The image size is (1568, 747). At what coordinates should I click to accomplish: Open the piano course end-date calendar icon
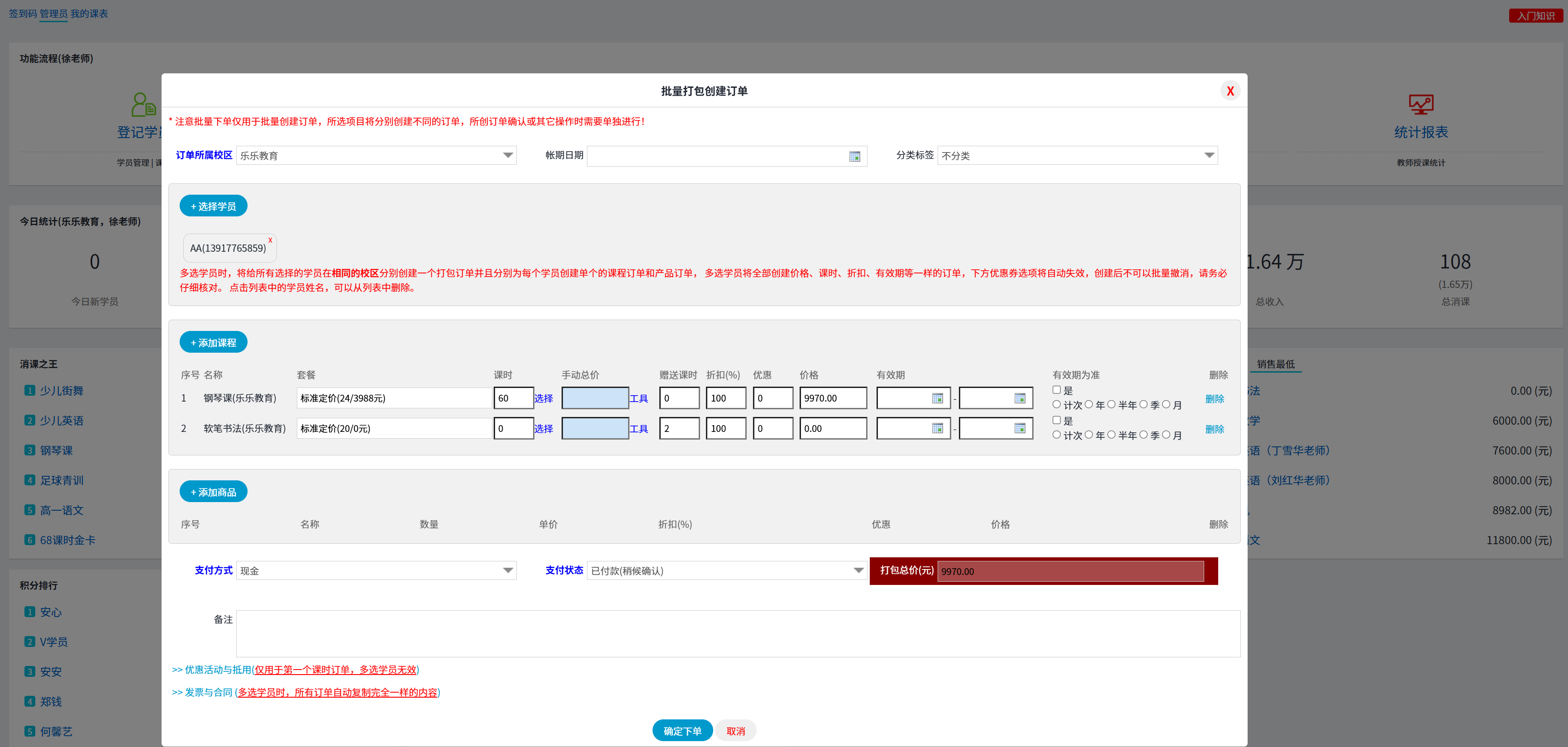tap(1020, 398)
